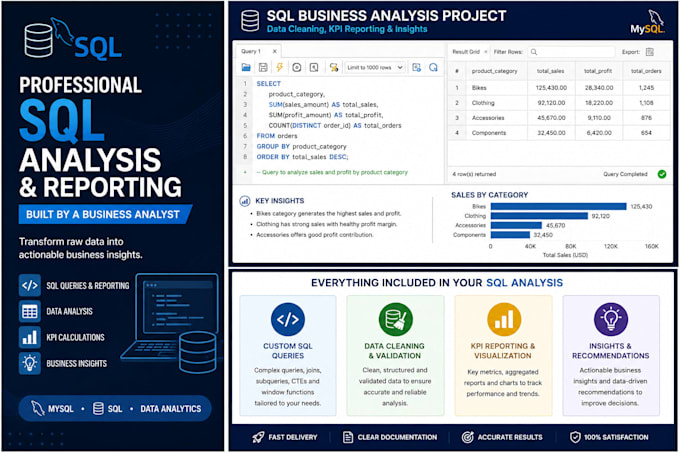Click the GROUP BY product_category code line
The height and width of the screenshot is (453, 680).
tap(301, 147)
